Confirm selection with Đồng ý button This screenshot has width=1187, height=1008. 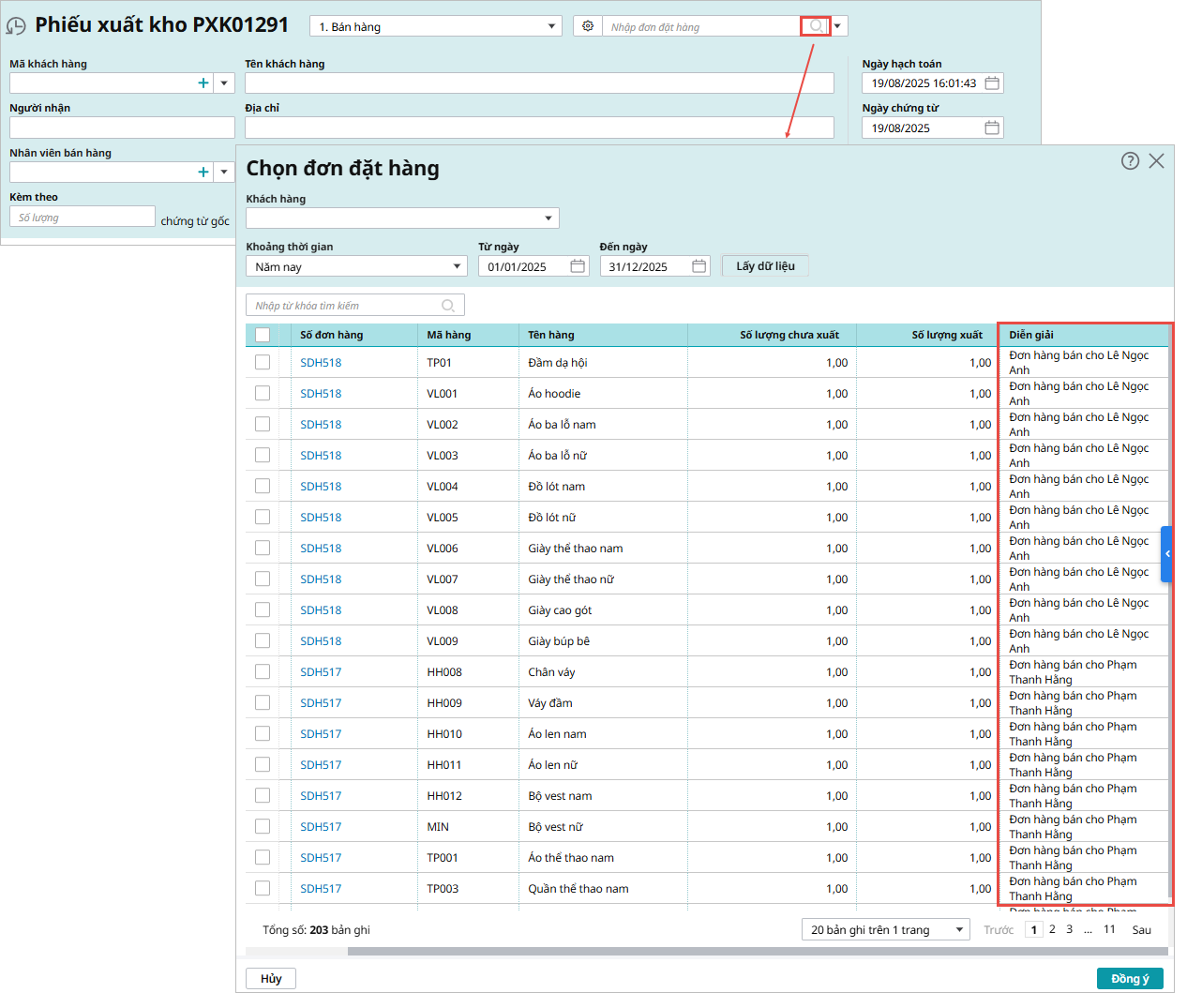[x=1129, y=978]
